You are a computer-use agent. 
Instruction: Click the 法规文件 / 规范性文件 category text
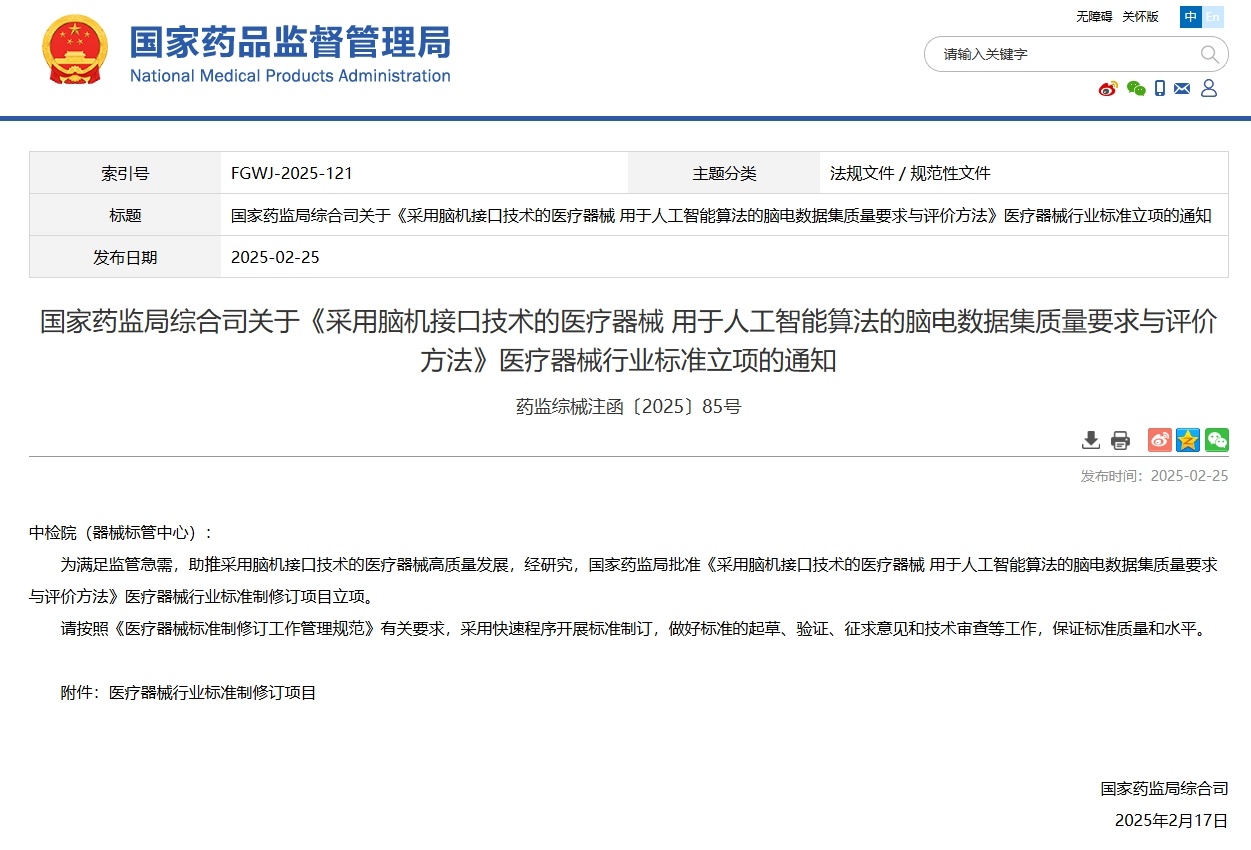coord(910,173)
